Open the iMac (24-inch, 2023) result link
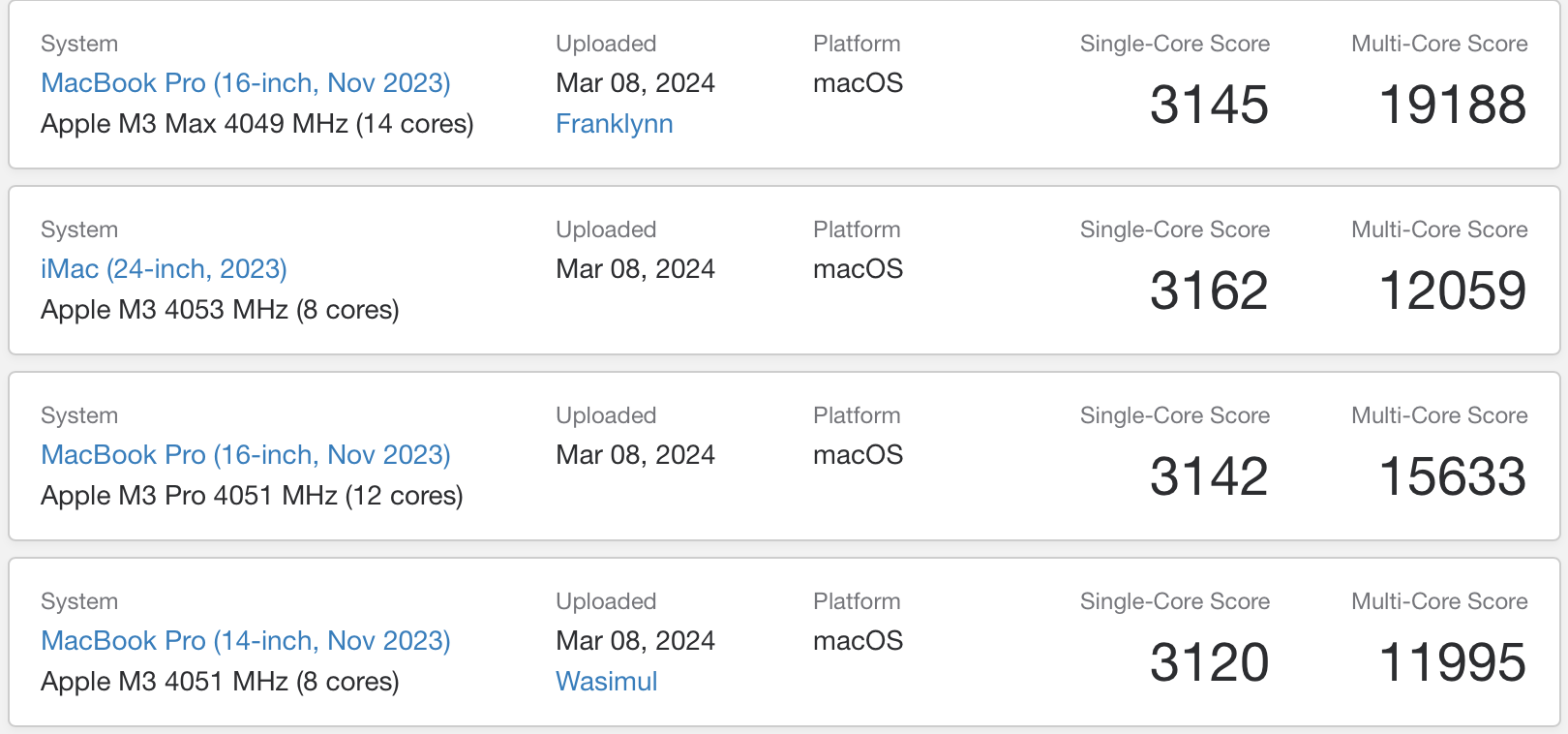This screenshot has height=734, width=1568. 164,269
